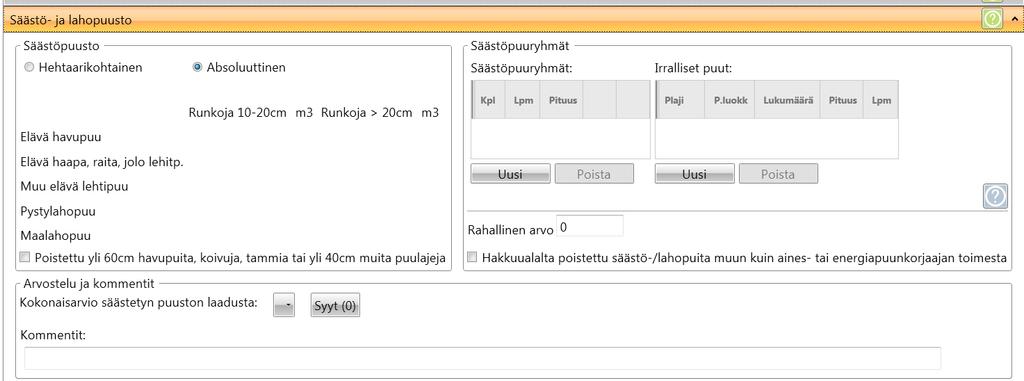Select the Absoluuttinen radio button

[197, 67]
